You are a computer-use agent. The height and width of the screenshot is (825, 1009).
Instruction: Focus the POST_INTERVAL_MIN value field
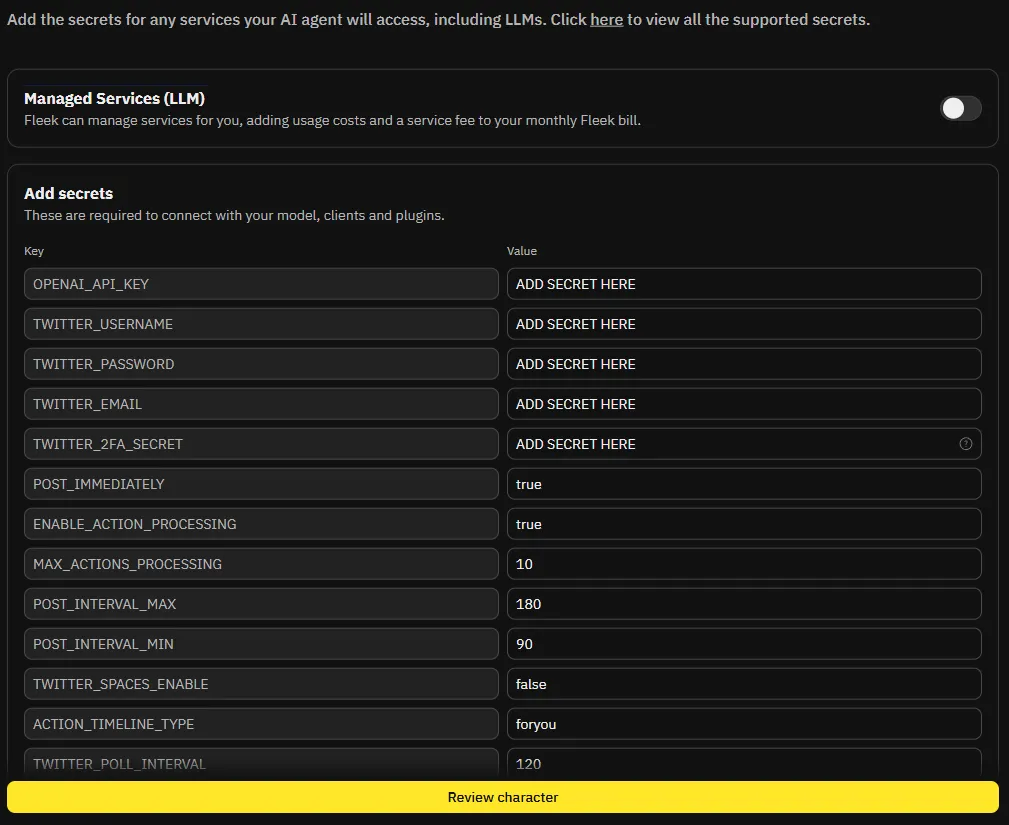tap(743, 644)
